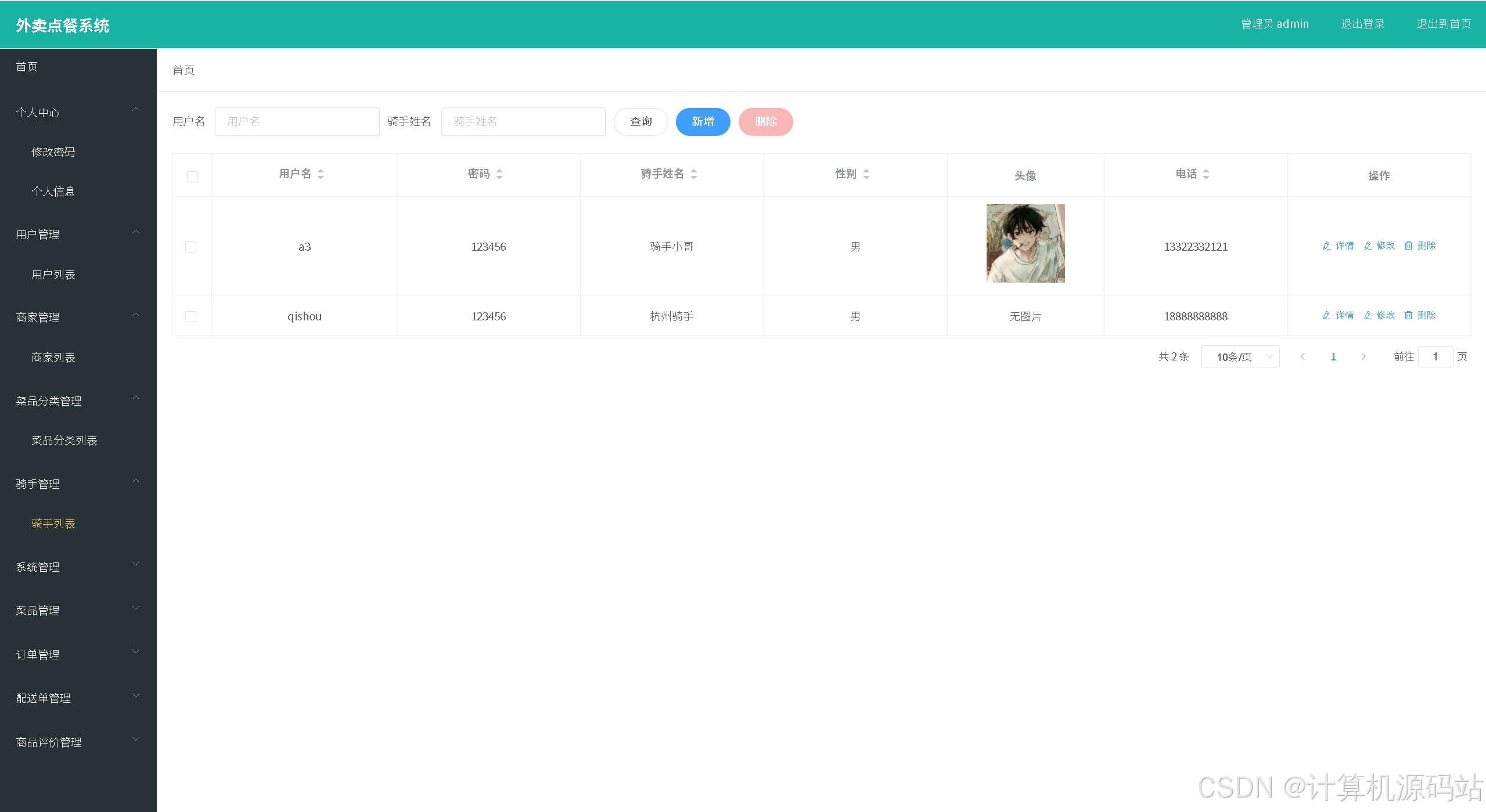Click the 前往 page number input

click(x=1435, y=356)
